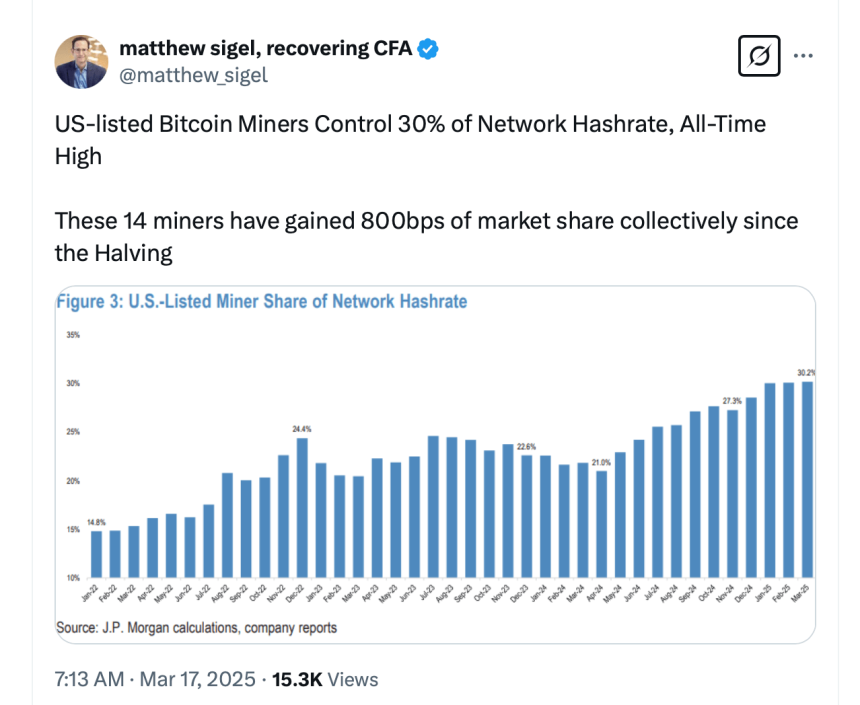Click the bar labeled 30.2%
Viewport: 860px width, 705px height.
click(807, 480)
